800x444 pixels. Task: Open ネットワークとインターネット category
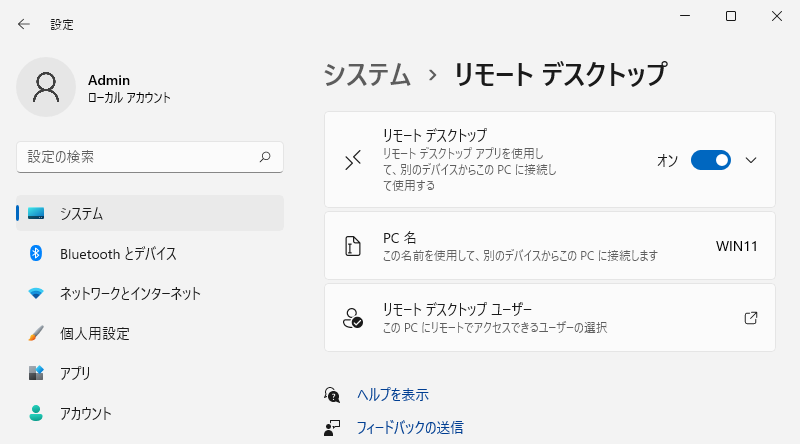click(150, 293)
